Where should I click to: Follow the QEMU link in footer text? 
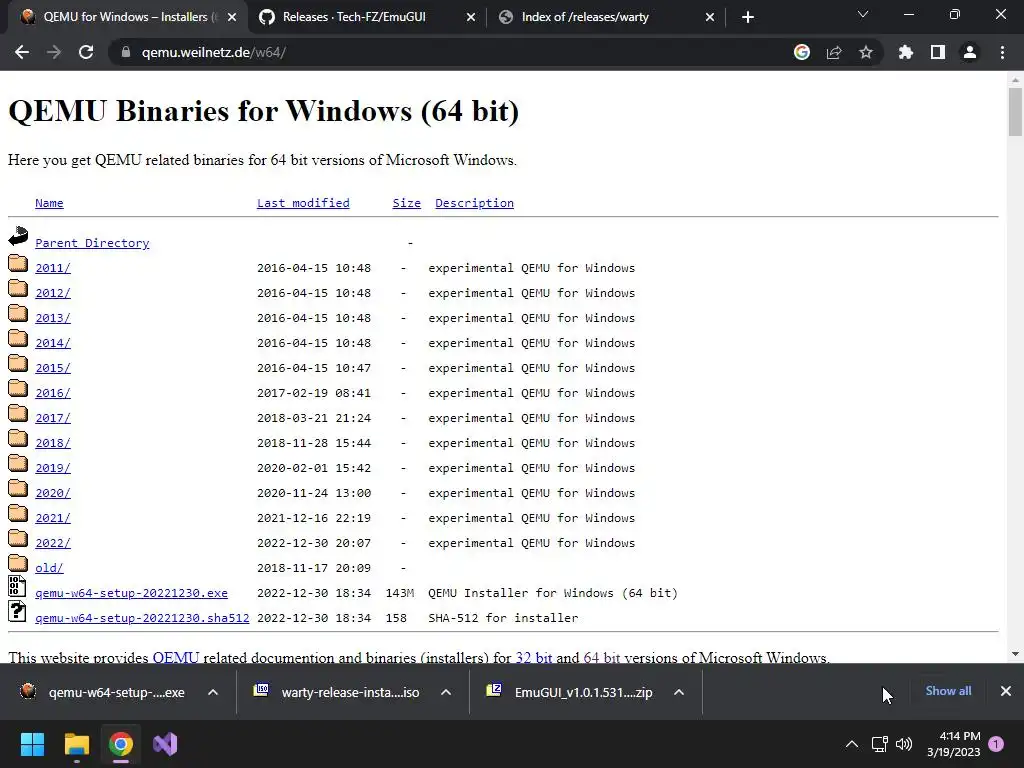click(176, 657)
